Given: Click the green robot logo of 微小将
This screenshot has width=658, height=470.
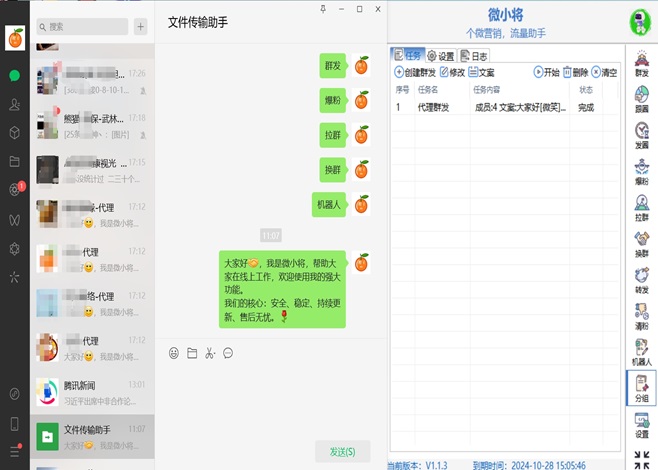Looking at the screenshot, I should click(x=640, y=22).
